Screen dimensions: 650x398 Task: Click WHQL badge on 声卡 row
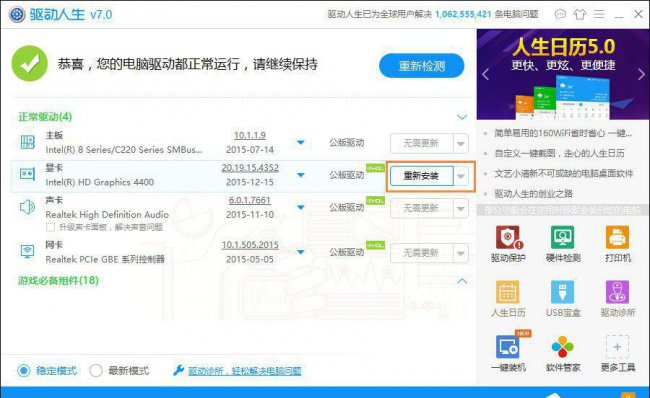click(x=375, y=201)
